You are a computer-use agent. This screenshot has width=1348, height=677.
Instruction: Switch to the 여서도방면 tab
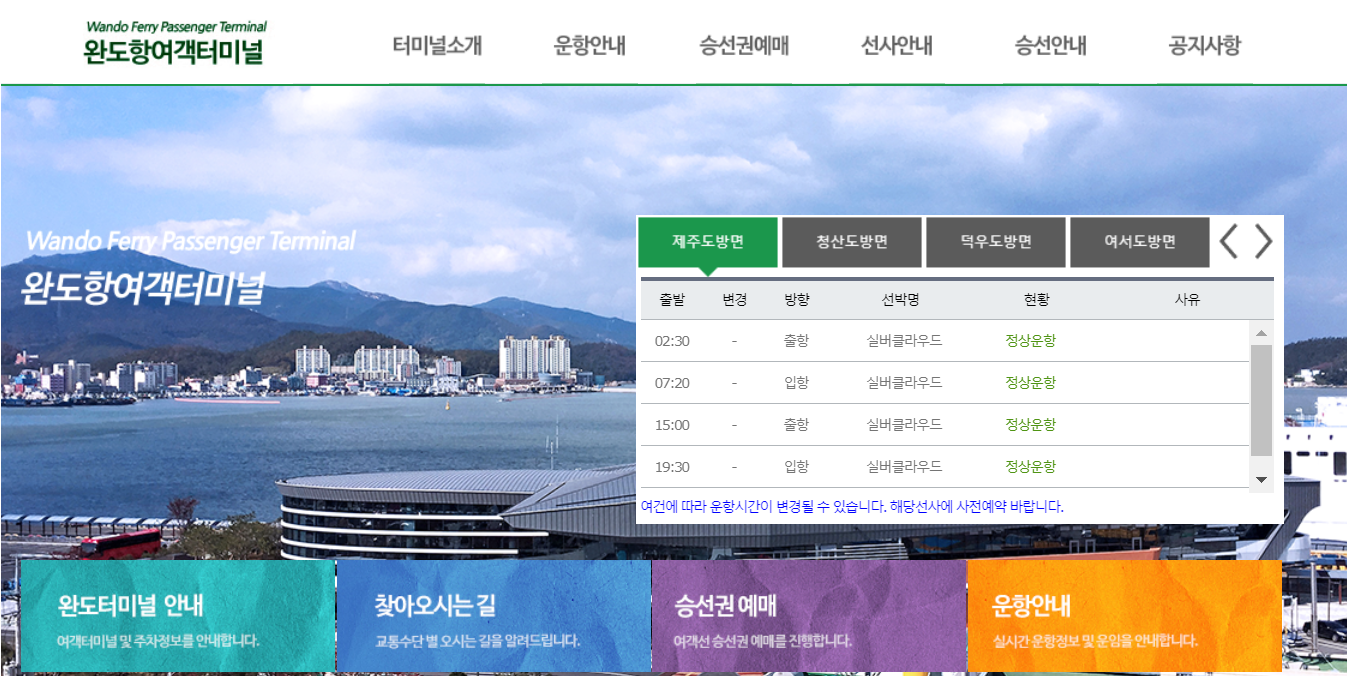click(1140, 242)
